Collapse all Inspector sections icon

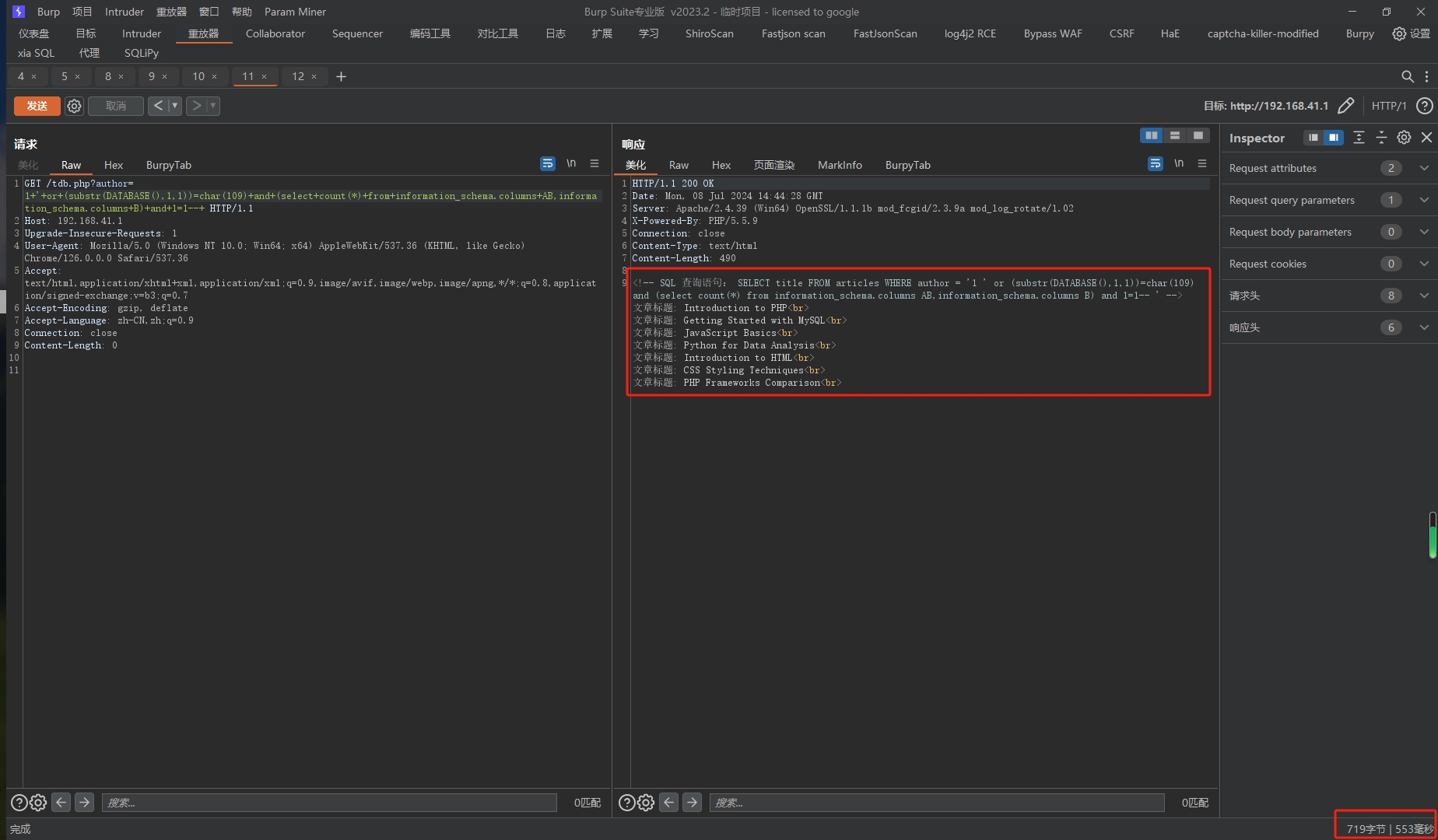click(1381, 138)
